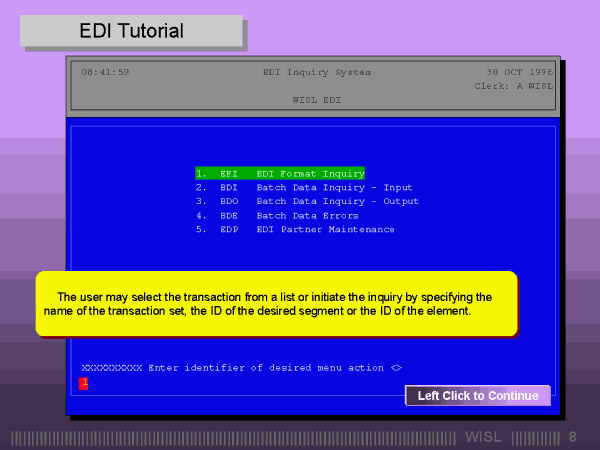Select the highlighted EDI Format Inquiry option
Viewport: 600px width, 450px height.
tap(280, 173)
